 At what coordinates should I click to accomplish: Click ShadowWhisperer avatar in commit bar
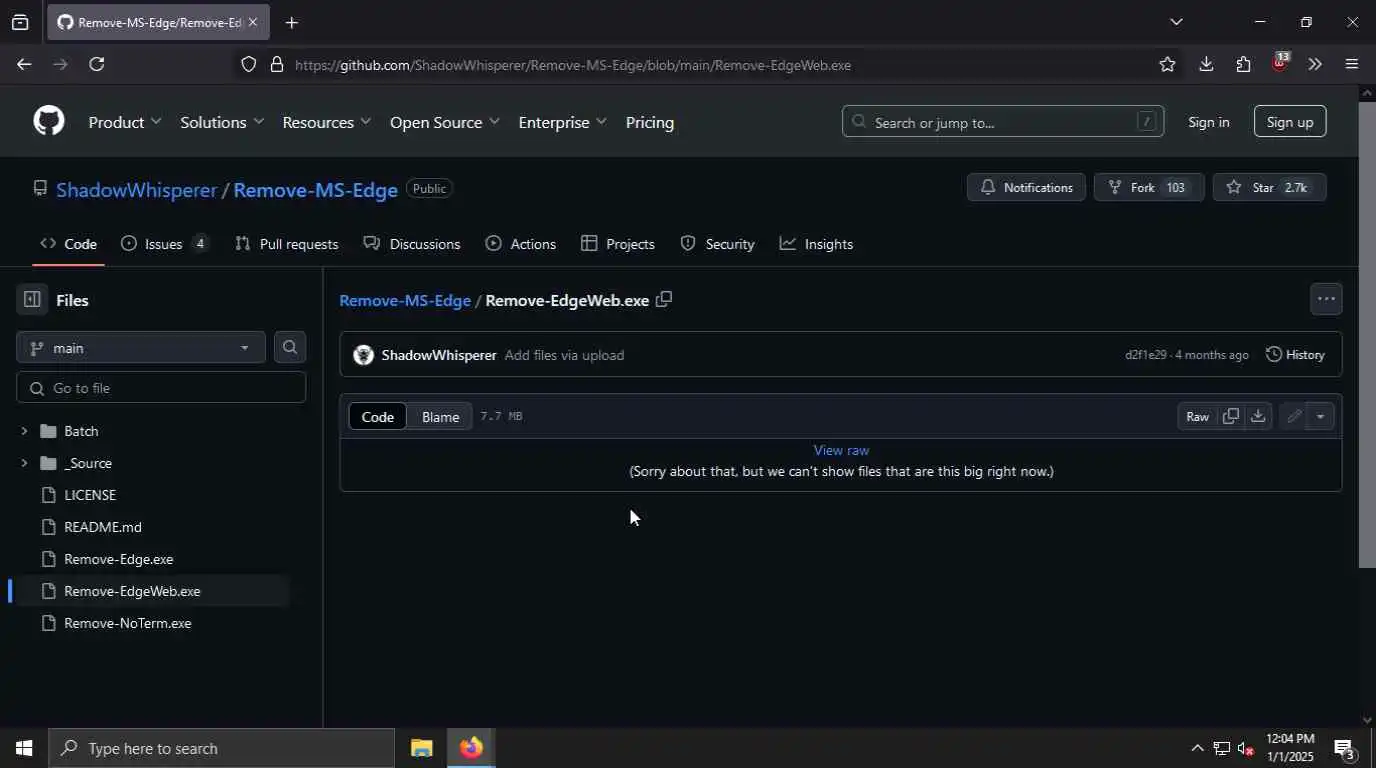point(364,355)
